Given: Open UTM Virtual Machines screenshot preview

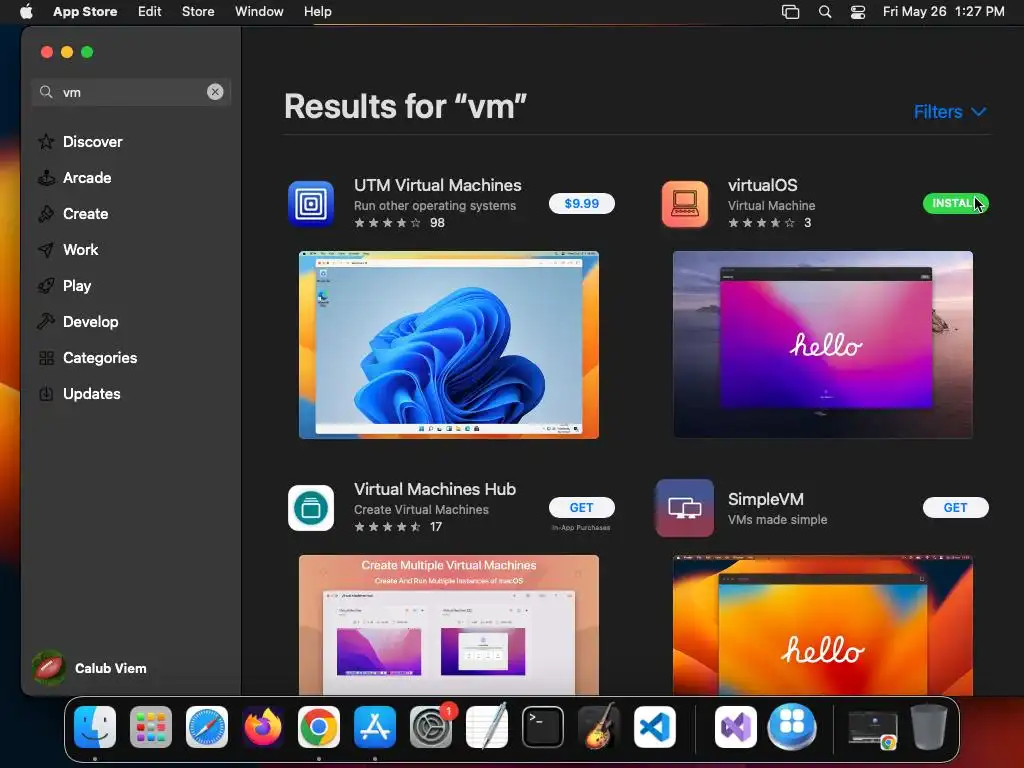Looking at the screenshot, I should tap(449, 345).
